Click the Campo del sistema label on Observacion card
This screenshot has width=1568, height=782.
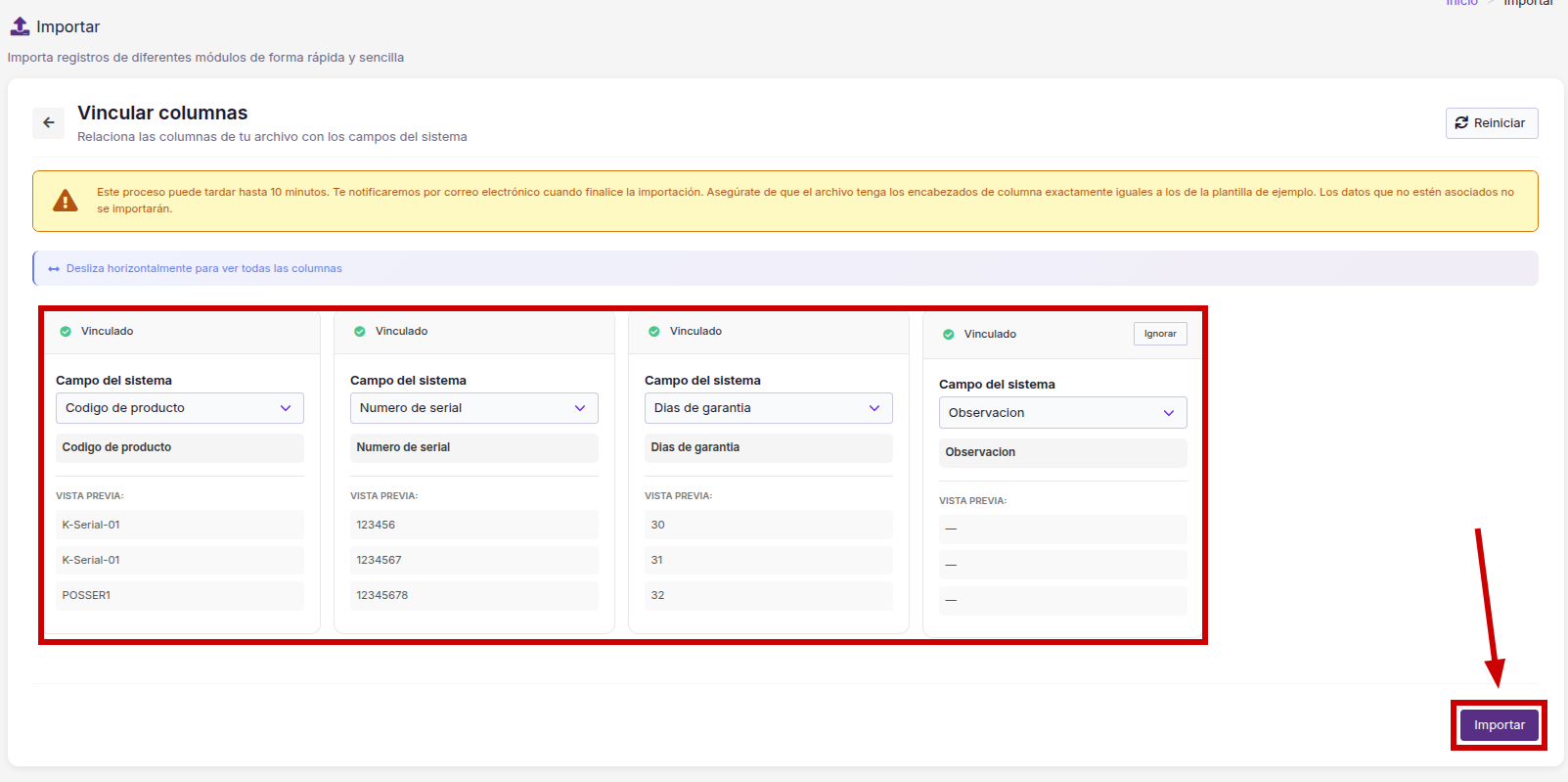pos(997,385)
